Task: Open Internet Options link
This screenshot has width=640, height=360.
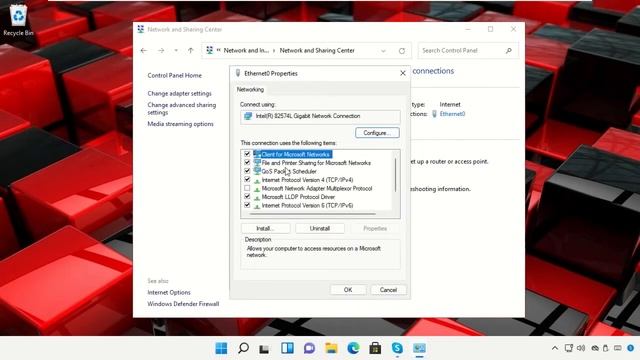Action: pyautogui.click(x=169, y=293)
